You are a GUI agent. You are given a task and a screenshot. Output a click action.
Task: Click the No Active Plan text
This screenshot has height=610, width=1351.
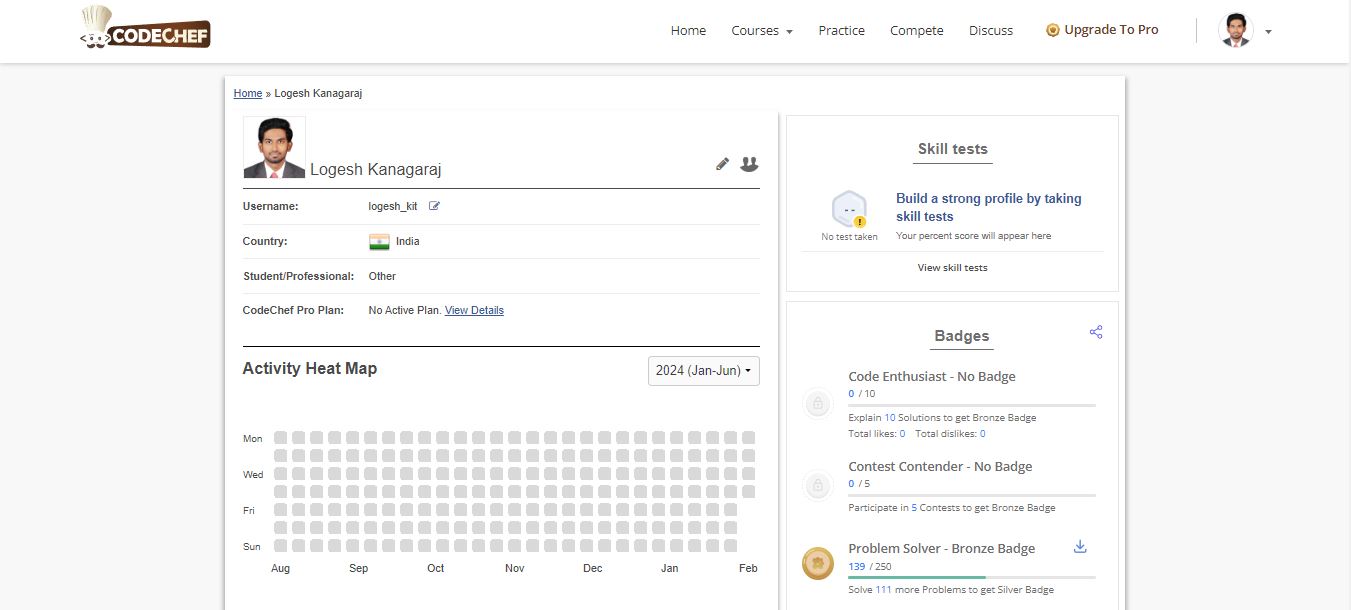click(x=405, y=310)
